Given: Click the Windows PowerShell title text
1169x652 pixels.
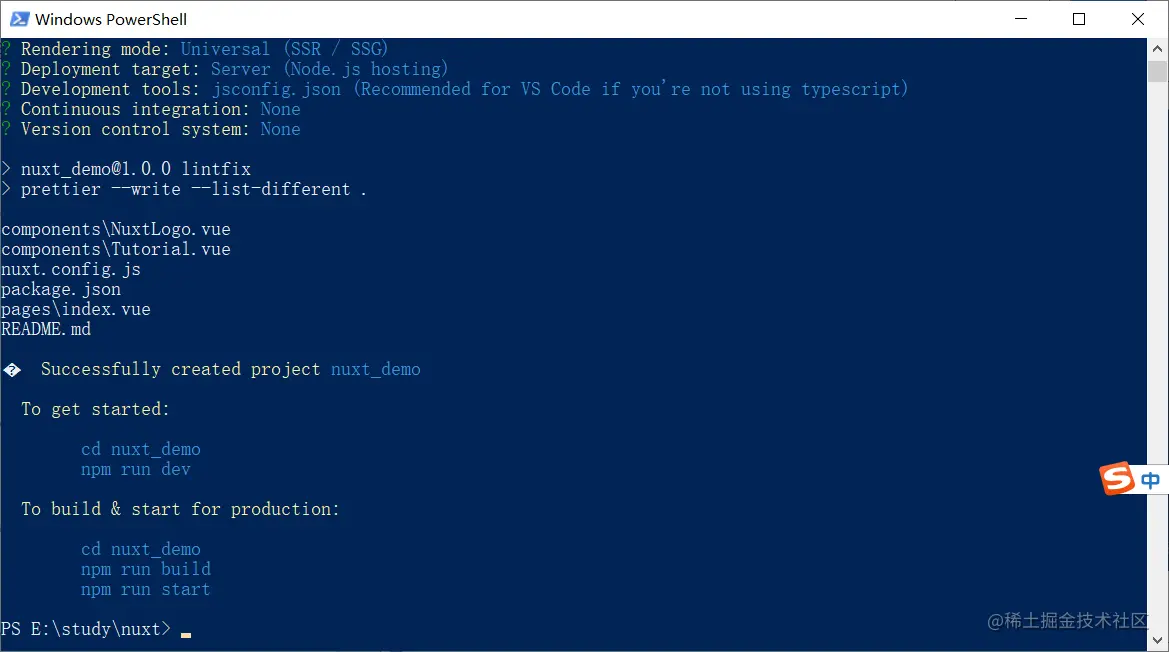Looking at the screenshot, I should [x=111, y=19].
